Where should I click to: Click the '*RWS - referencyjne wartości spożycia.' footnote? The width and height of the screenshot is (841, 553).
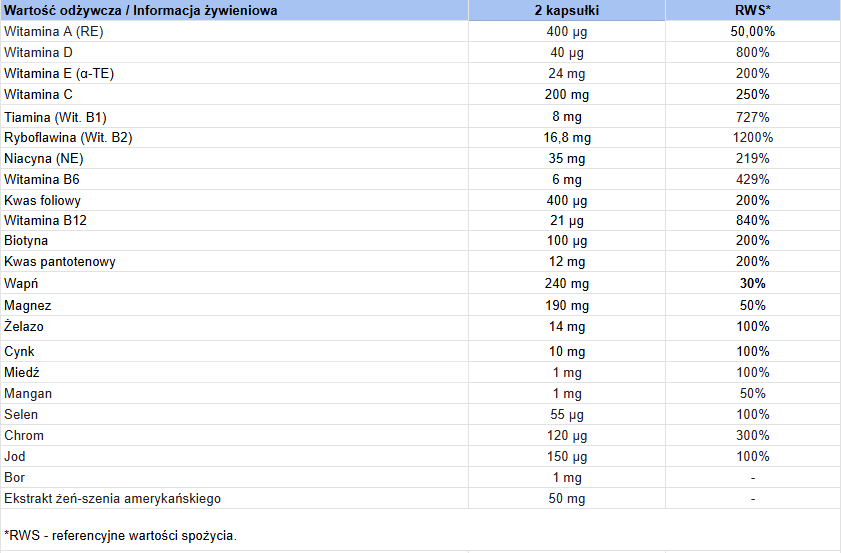click(x=120, y=535)
